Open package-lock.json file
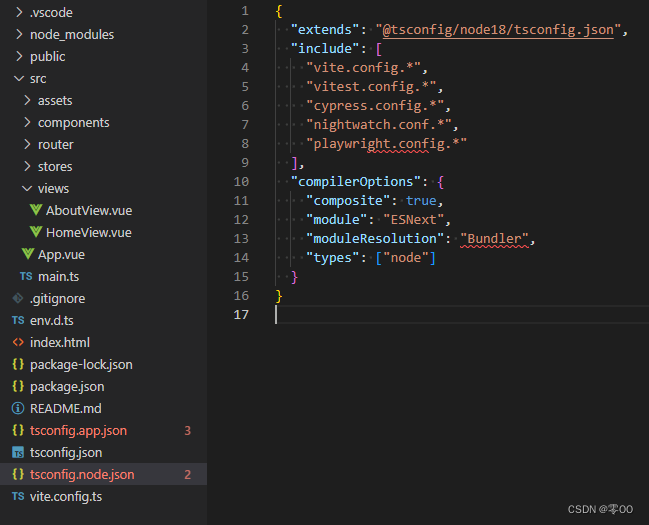The height and width of the screenshot is (525, 649). (81, 365)
